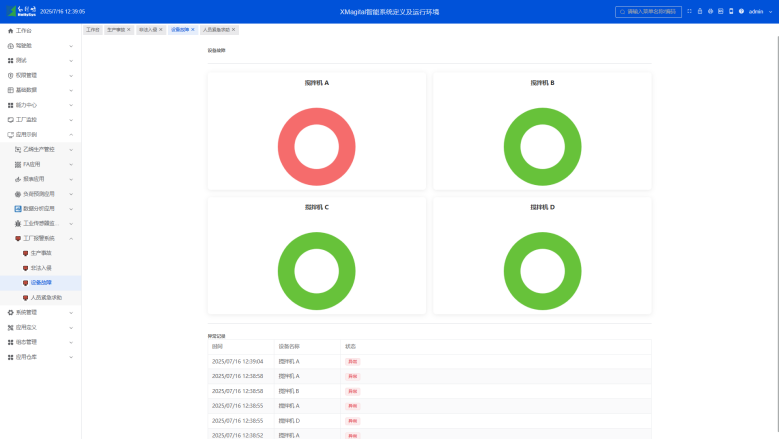Click the 工作台 home icon in sidebar
Screen dimensions: 779x439
(11, 31)
